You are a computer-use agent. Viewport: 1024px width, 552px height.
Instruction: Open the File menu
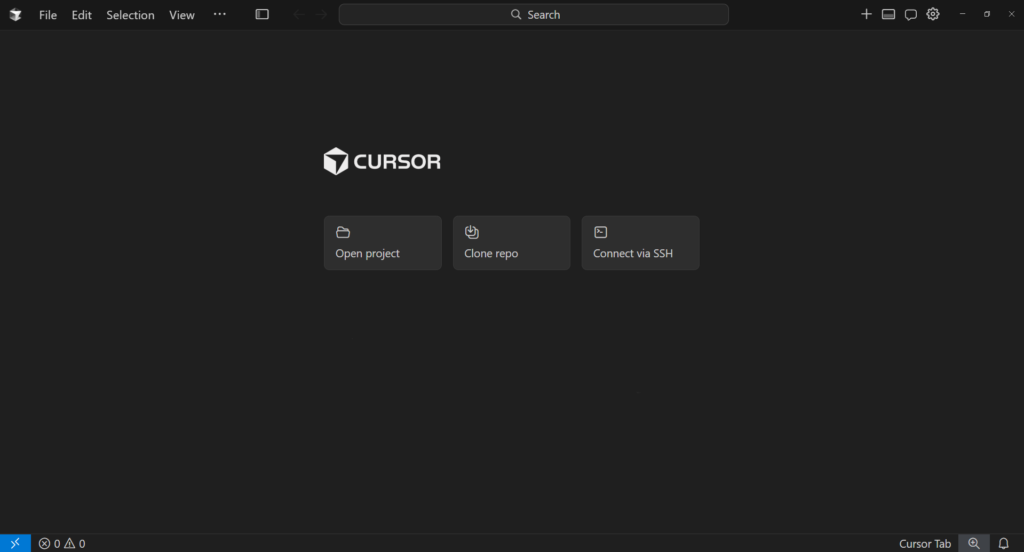[x=48, y=14]
